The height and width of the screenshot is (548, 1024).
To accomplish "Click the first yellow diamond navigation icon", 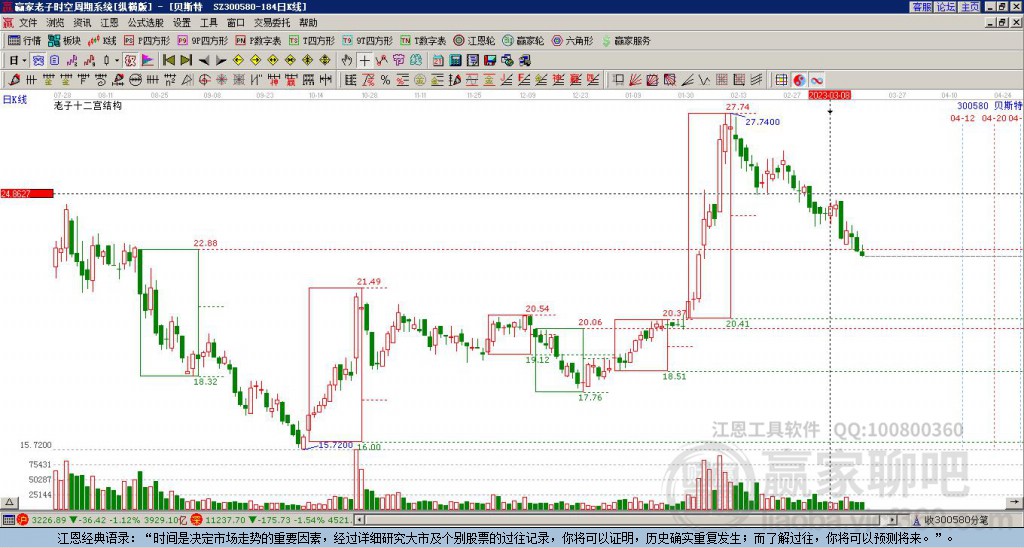I will (238, 61).
